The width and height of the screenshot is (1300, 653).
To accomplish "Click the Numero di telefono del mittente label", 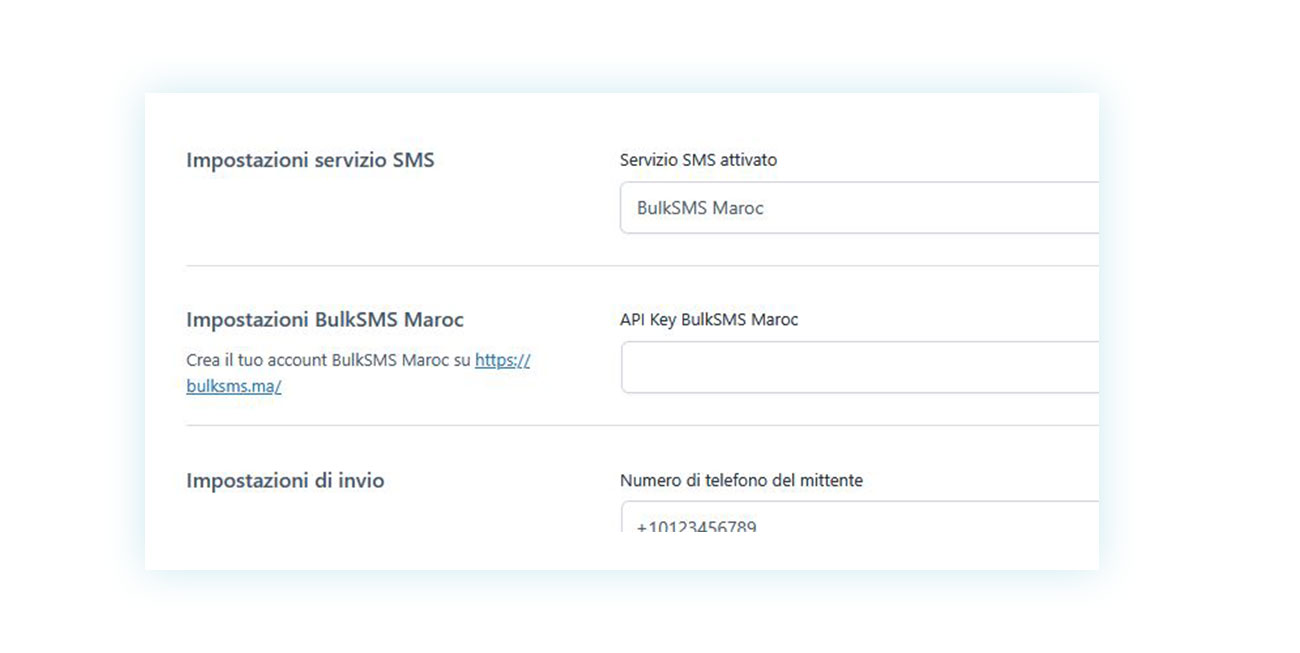I will click(x=741, y=480).
